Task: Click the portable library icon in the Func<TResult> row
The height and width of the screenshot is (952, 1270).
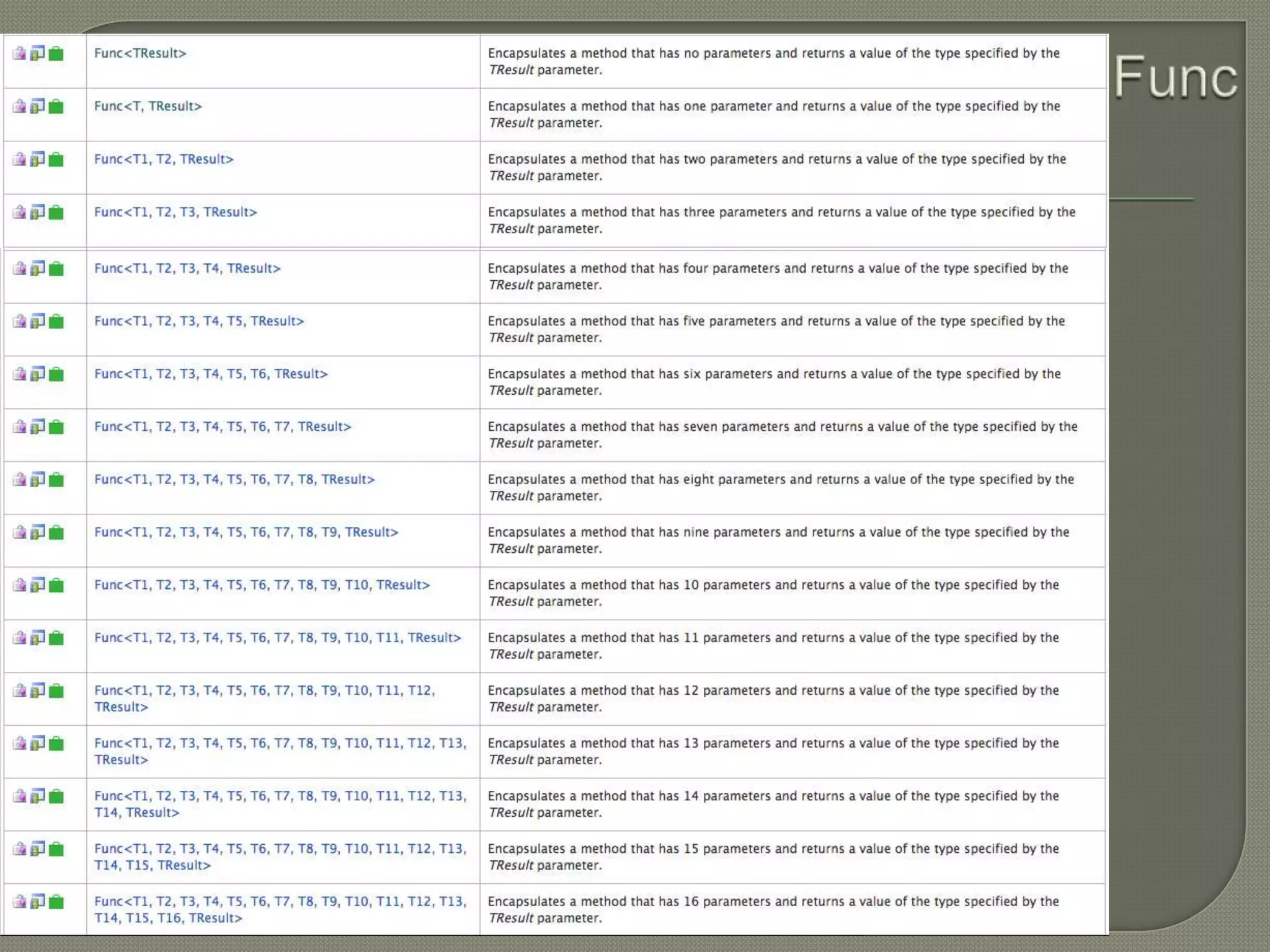Action: point(38,53)
